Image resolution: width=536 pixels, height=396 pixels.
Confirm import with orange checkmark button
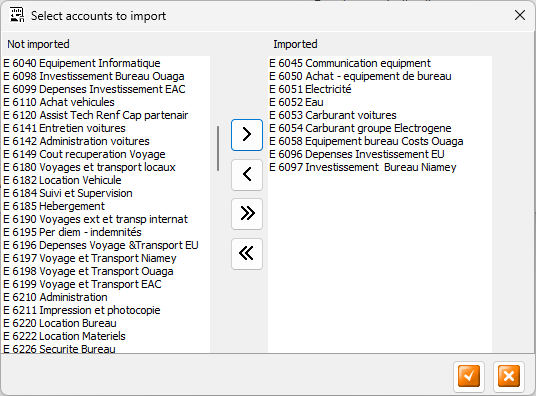click(469, 376)
